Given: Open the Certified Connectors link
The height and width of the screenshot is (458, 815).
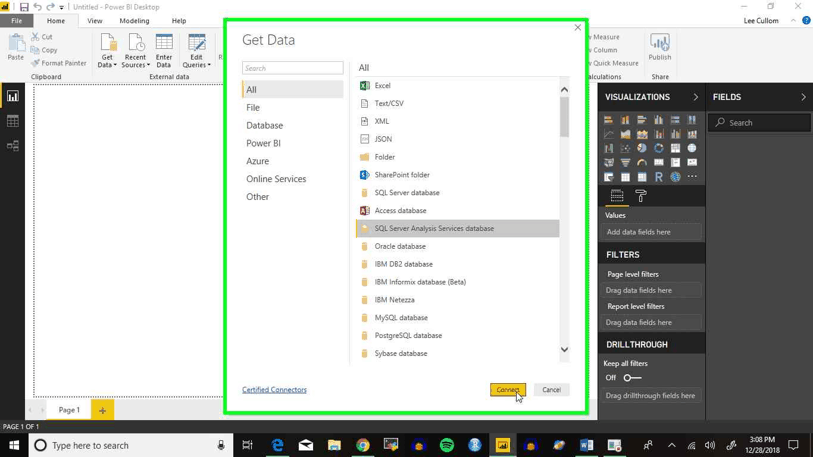Looking at the screenshot, I should click(x=274, y=389).
